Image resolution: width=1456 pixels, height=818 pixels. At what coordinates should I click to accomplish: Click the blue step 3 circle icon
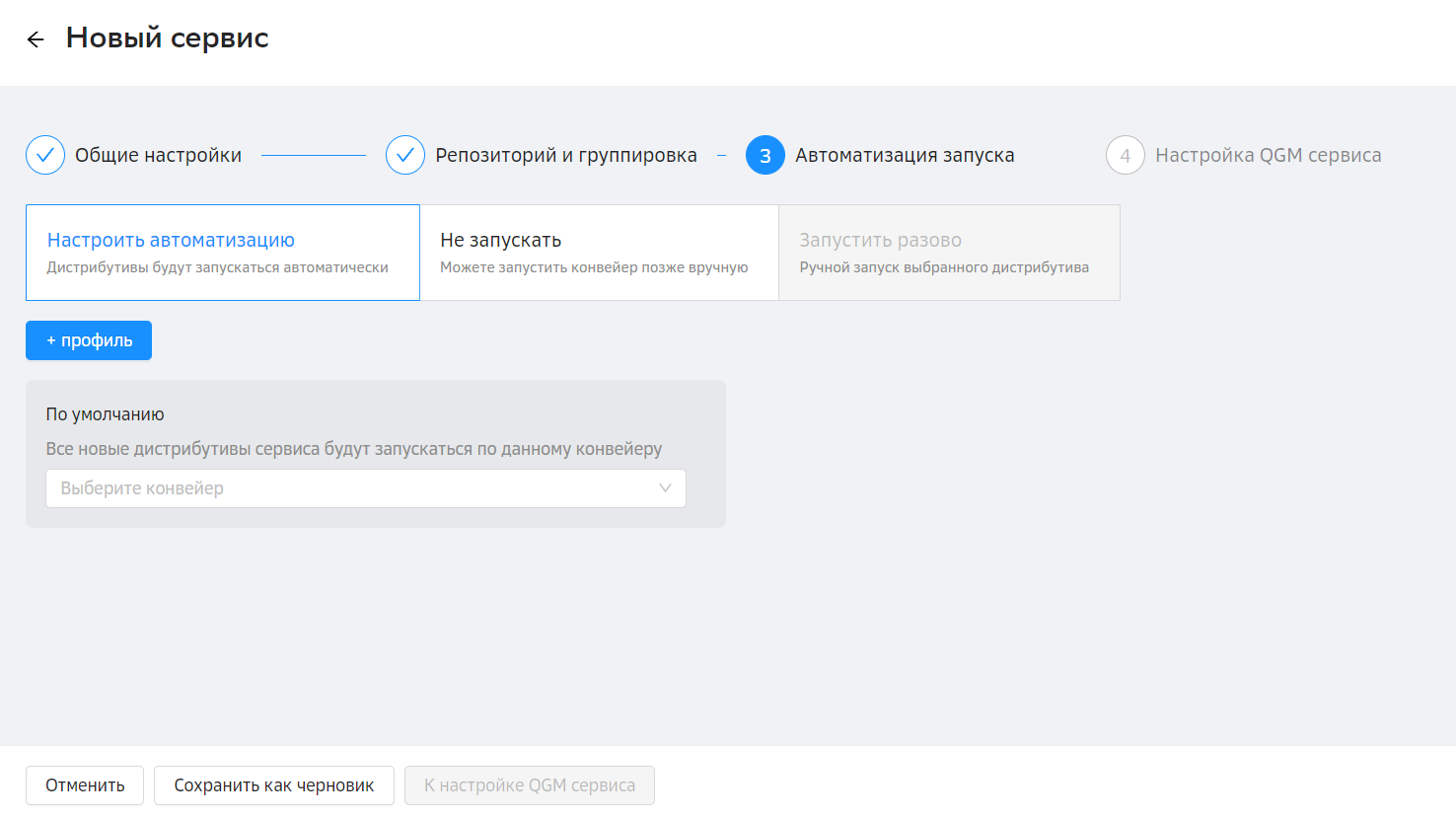coord(765,155)
